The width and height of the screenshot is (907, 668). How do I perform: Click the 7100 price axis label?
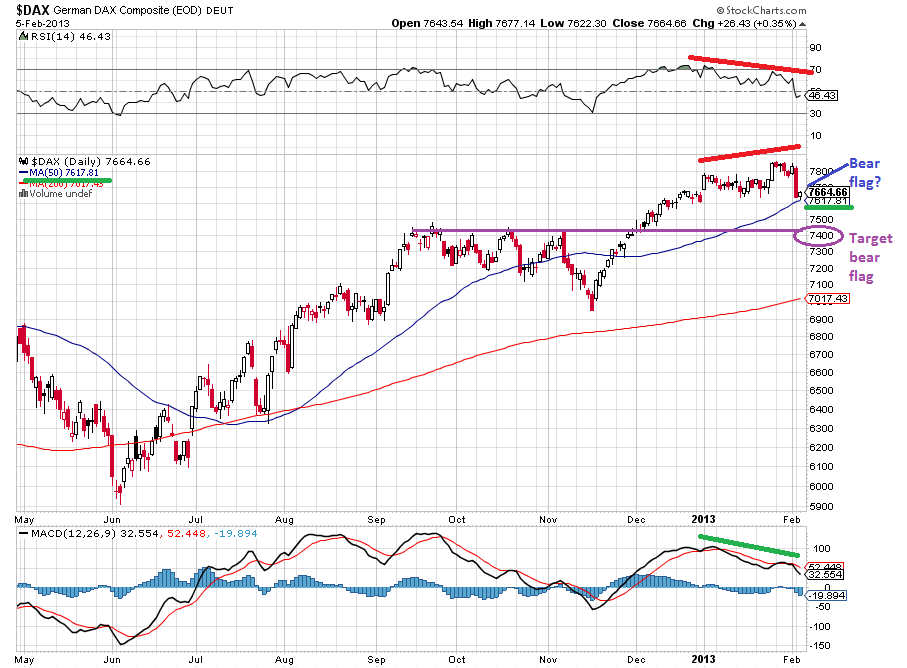point(821,285)
